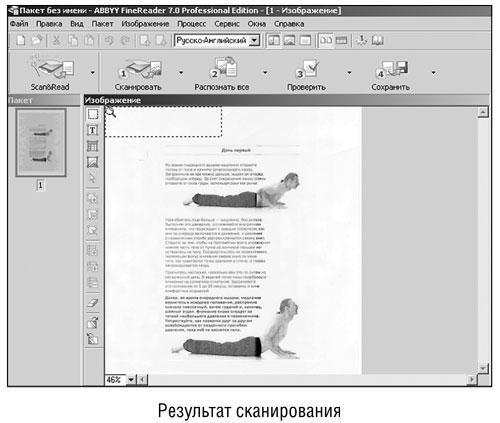Select the picture block tool
500x423 pixels.
[x=92, y=162]
